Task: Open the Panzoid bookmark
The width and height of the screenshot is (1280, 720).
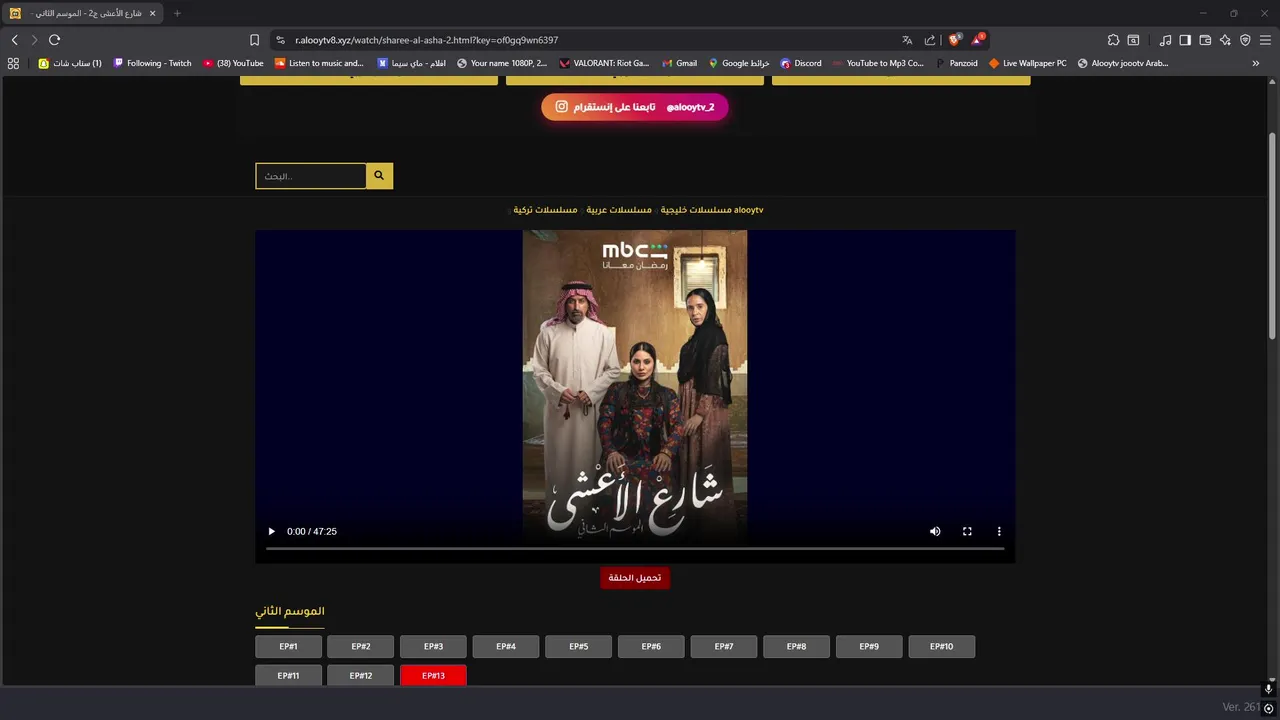Action: click(956, 63)
